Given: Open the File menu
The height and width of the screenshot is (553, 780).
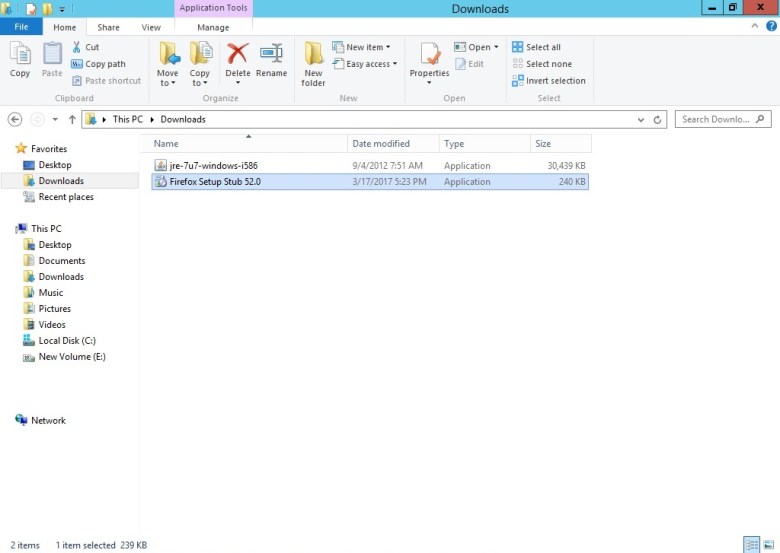Looking at the screenshot, I should tap(21, 28).
